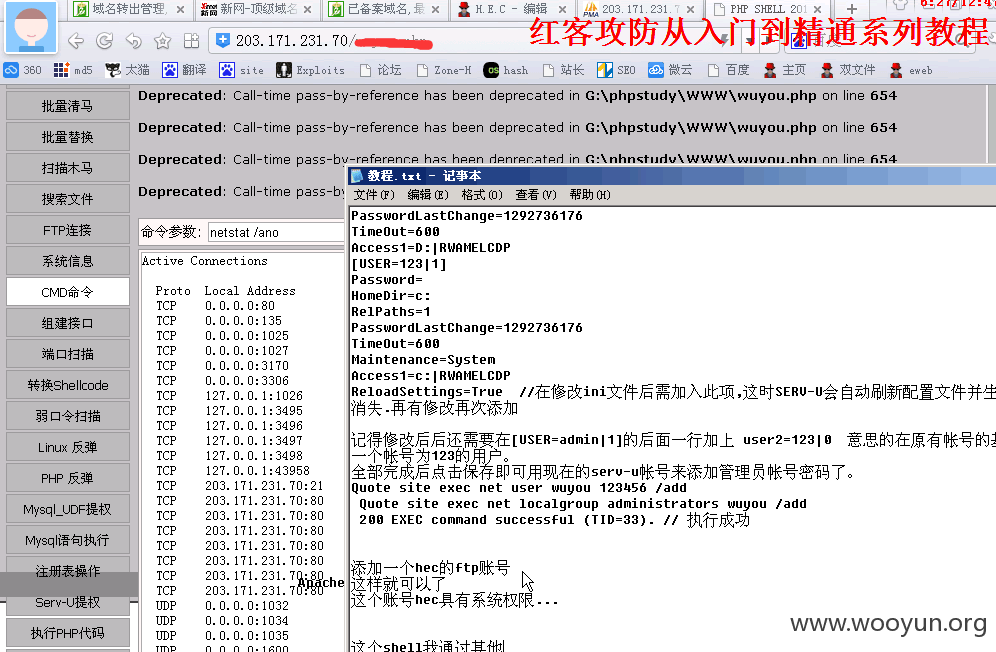Open the 论坛 bookmark
996x652 pixels.
click(380, 70)
